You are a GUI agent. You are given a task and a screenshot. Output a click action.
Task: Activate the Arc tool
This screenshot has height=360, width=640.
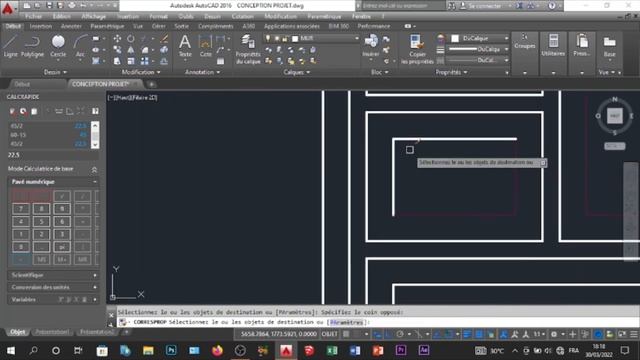pyautogui.click(x=80, y=46)
